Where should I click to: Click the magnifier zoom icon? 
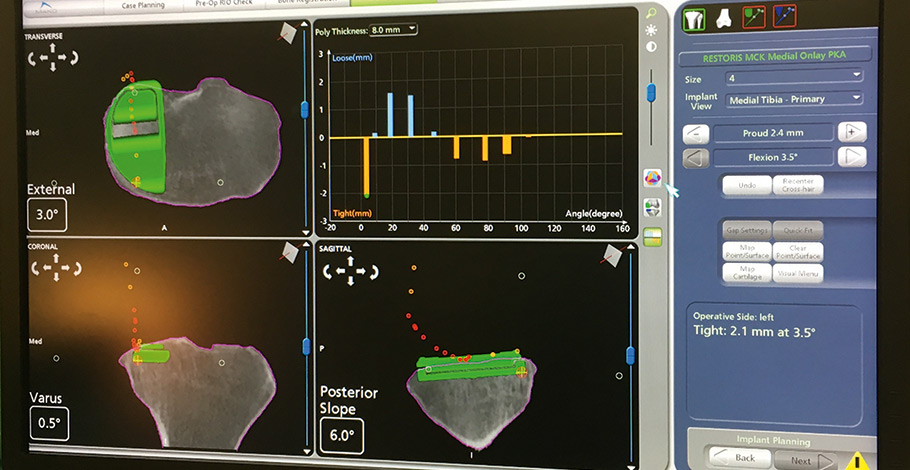[652, 14]
